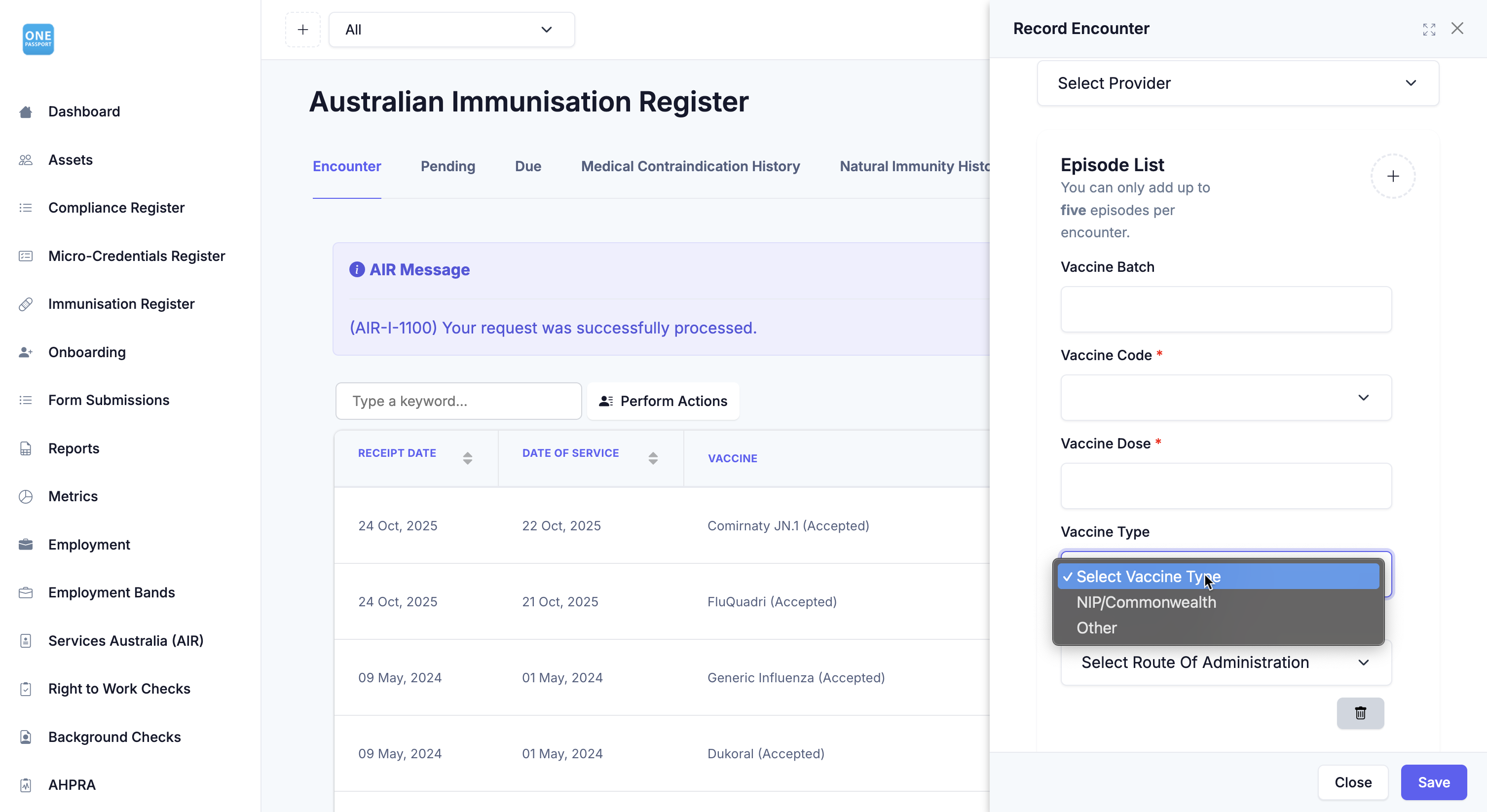Switch to the Due tab
The height and width of the screenshot is (812, 1487).
(527, 166)
